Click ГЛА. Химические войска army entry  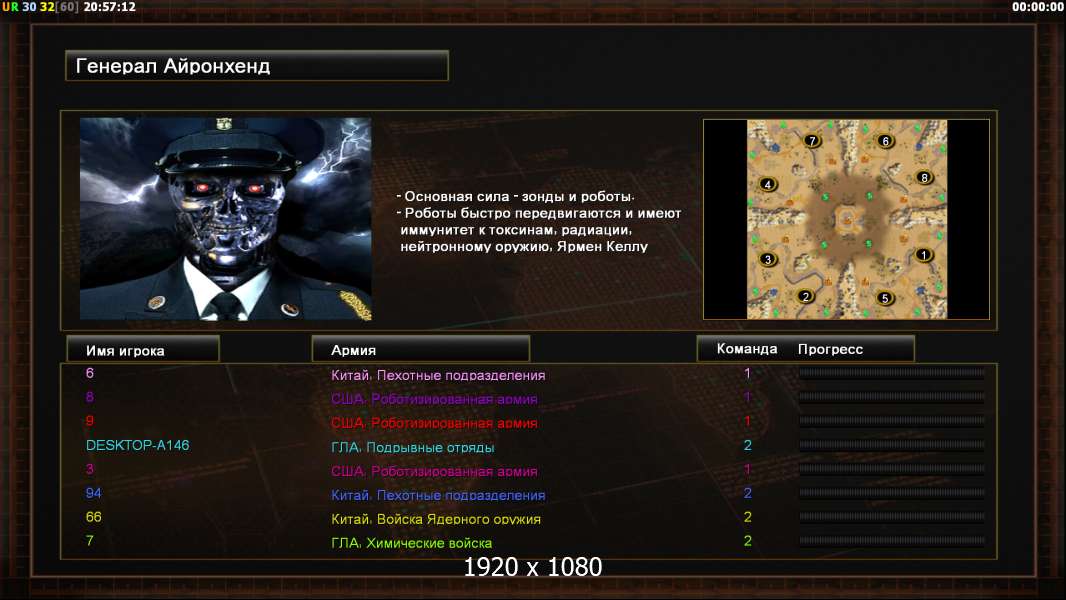coord(411,543)
